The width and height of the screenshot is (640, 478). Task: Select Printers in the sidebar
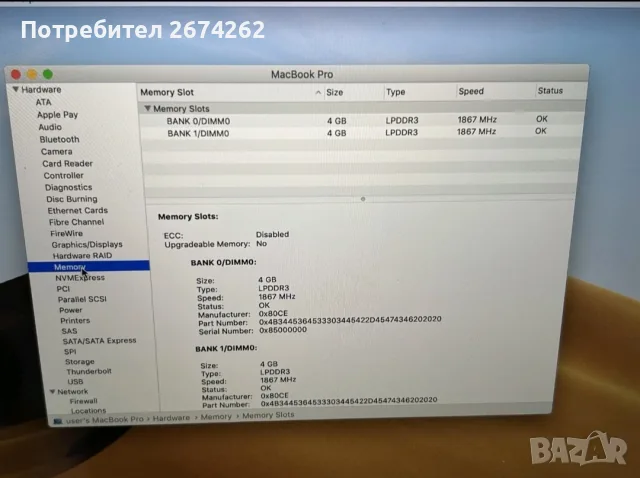75,320
